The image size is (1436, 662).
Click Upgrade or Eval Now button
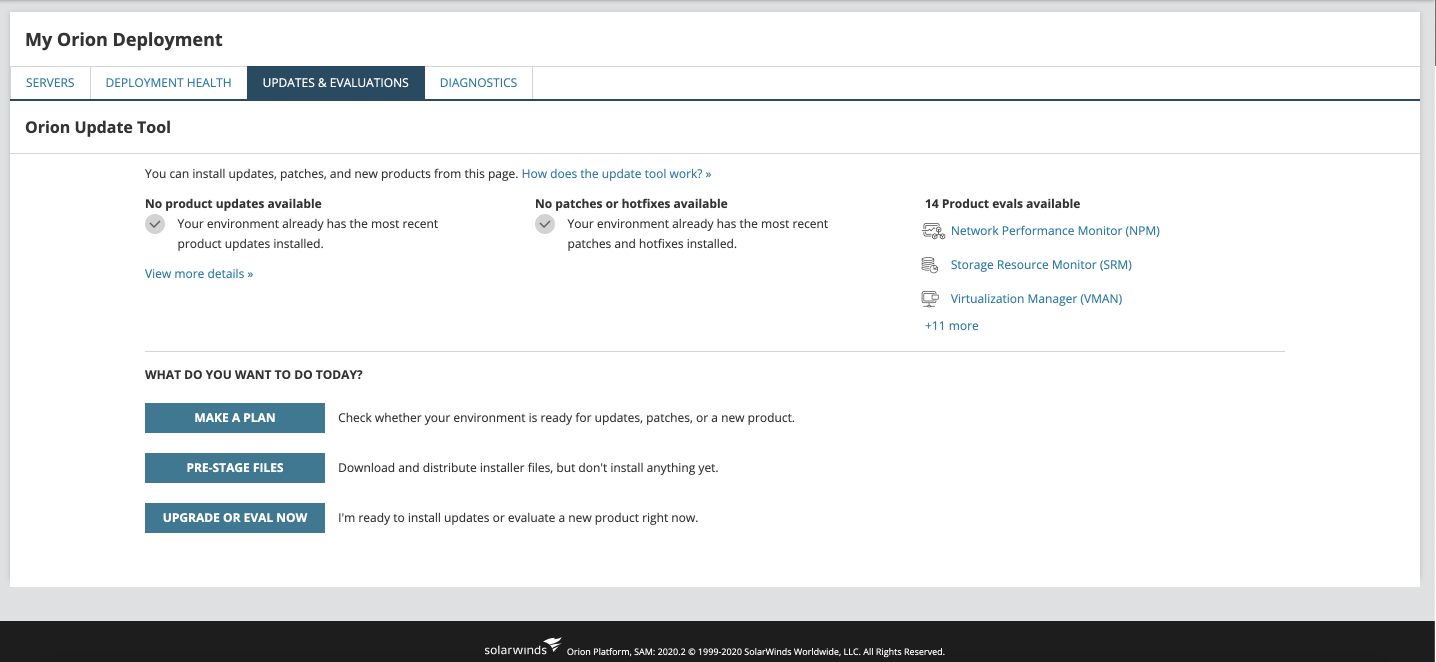coord(235,518)
